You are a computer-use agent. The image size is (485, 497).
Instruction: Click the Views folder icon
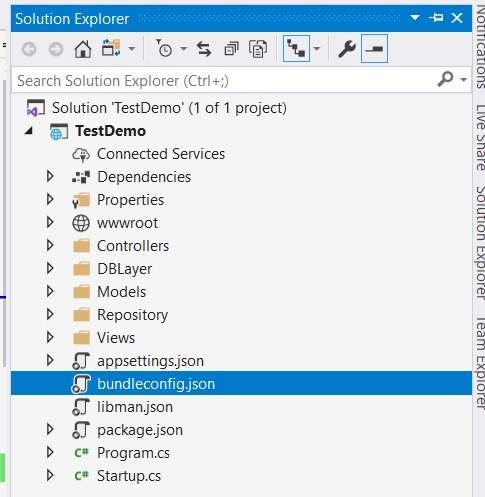point(81,338)
